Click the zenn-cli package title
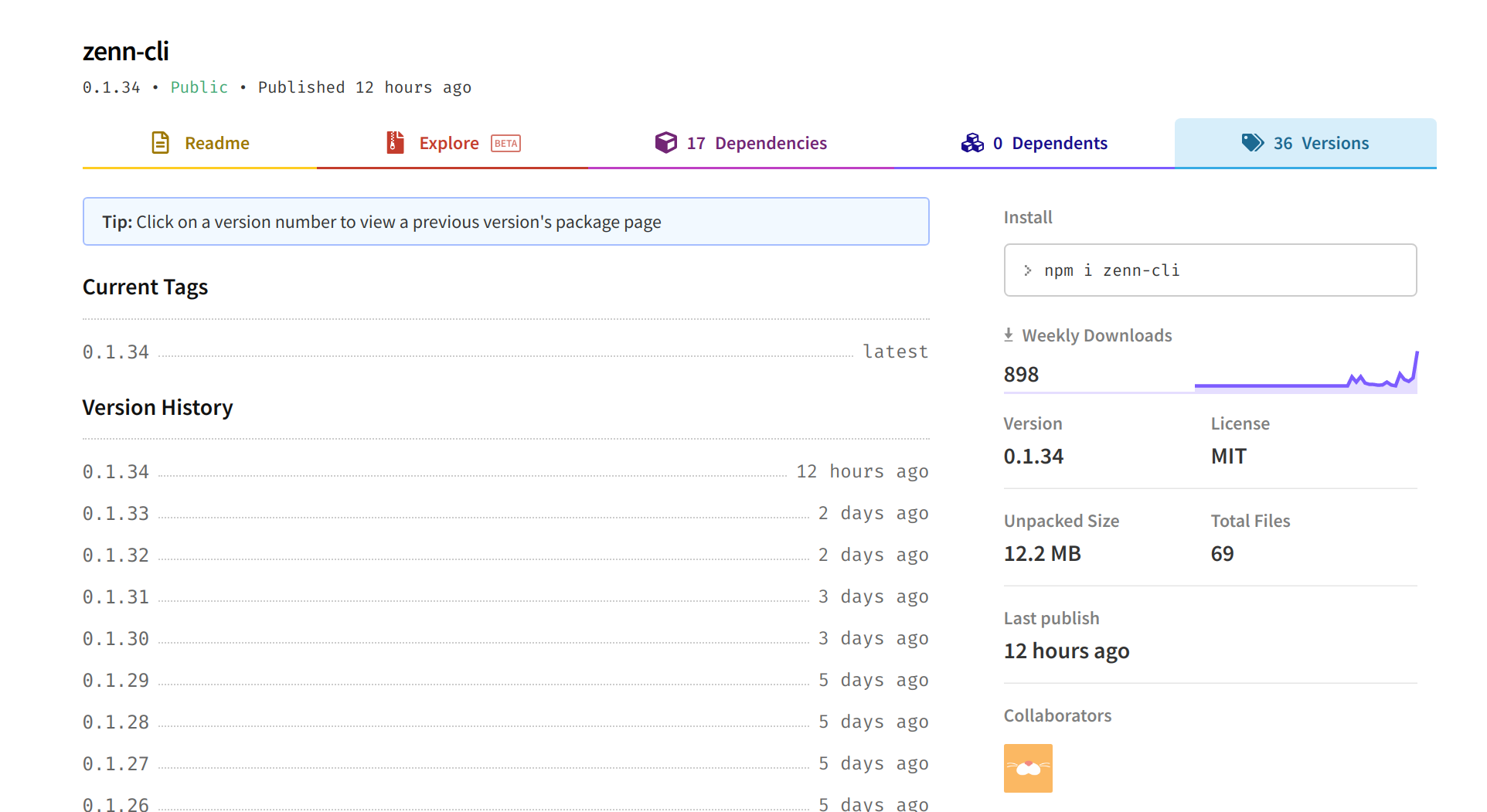The height and width of the screenshot is (812, 1487). pyautogui.click(x=126, y=51)
